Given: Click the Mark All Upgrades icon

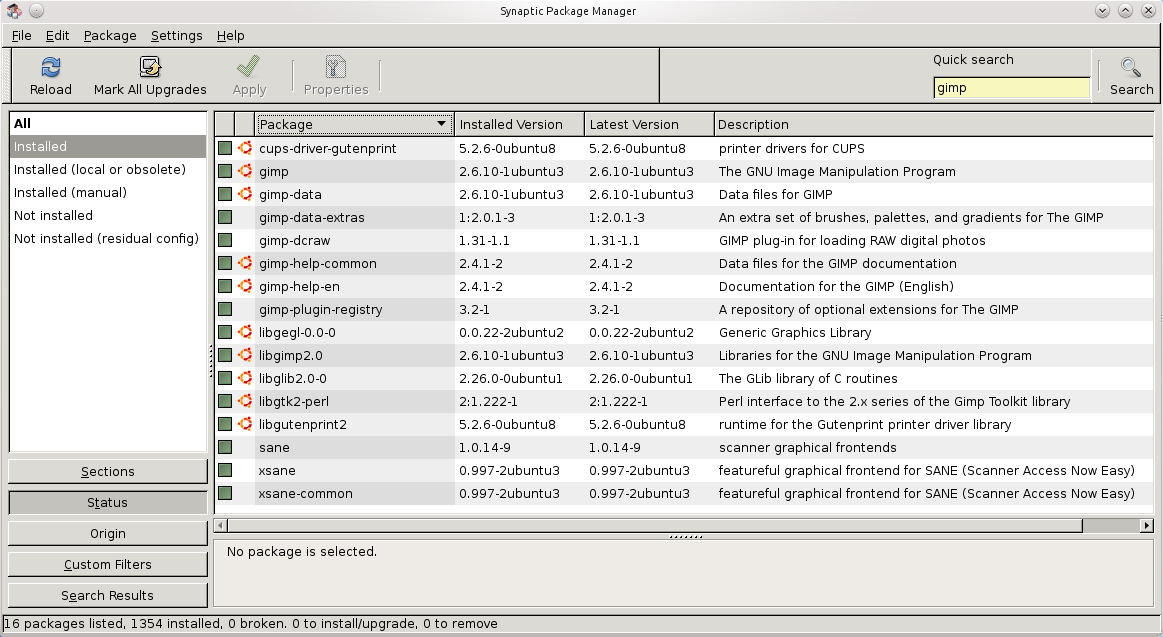Looking at the screenshot, I should [x=150, y=68].
